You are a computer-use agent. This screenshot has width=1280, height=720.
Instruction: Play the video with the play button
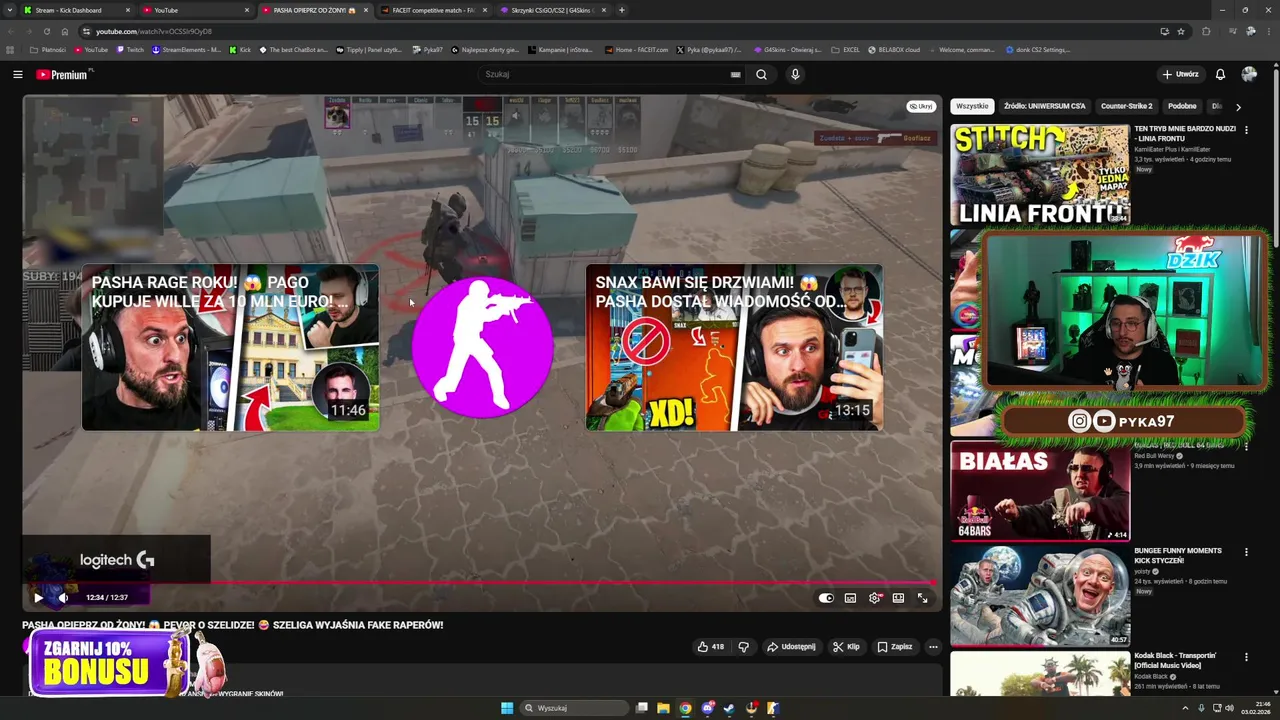[x=38, y=598]
